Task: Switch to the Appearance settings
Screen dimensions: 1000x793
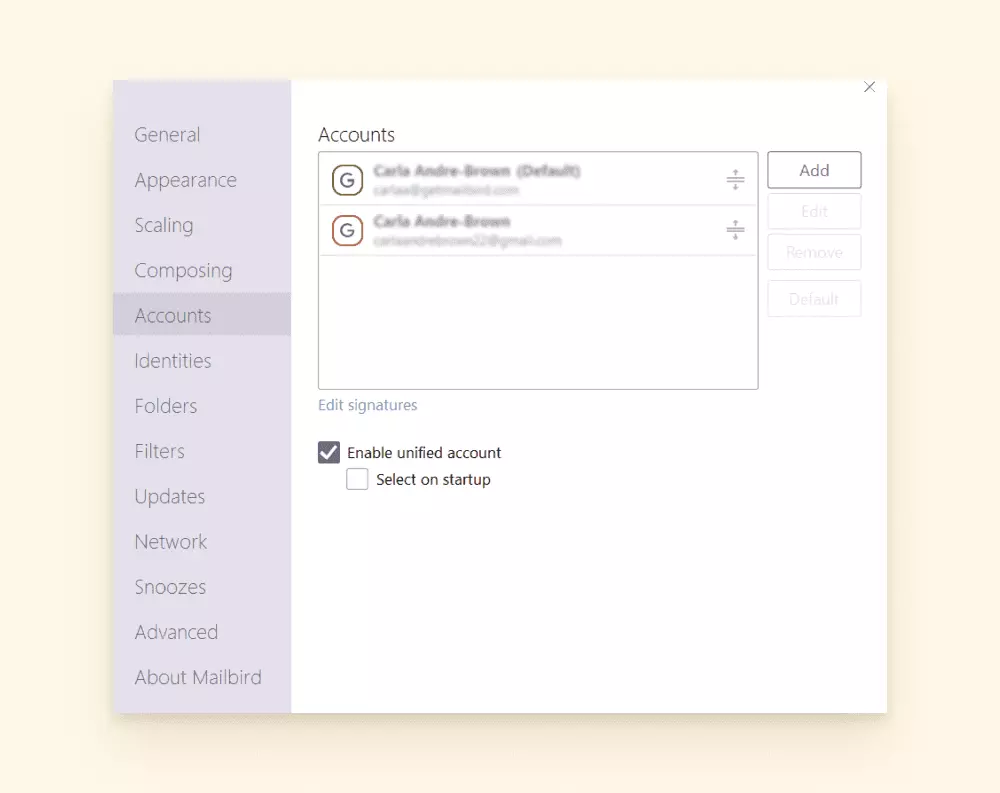Action: point(185,180)
